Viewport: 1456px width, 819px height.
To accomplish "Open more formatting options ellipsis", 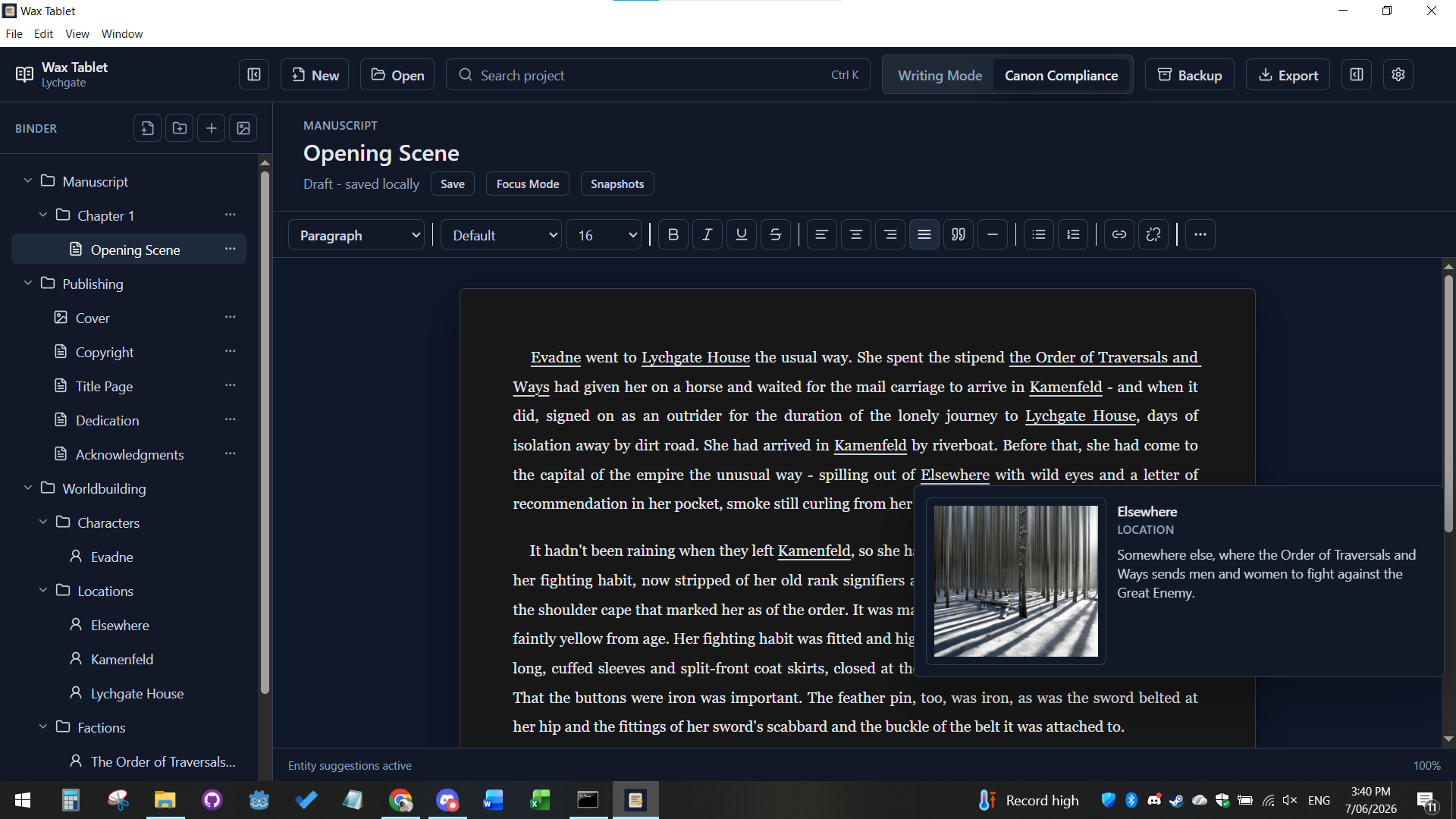I will pos(1200,234).
